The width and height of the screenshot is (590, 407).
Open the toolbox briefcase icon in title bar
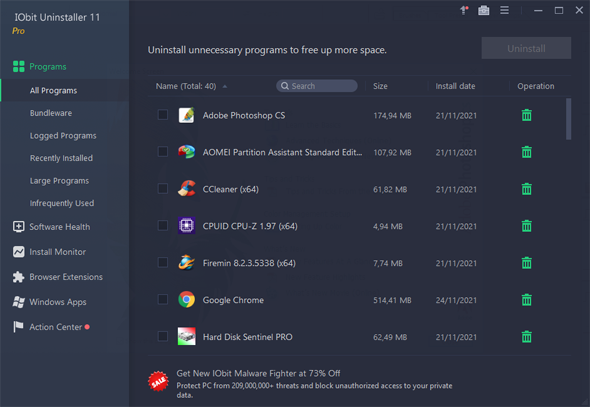484,11
